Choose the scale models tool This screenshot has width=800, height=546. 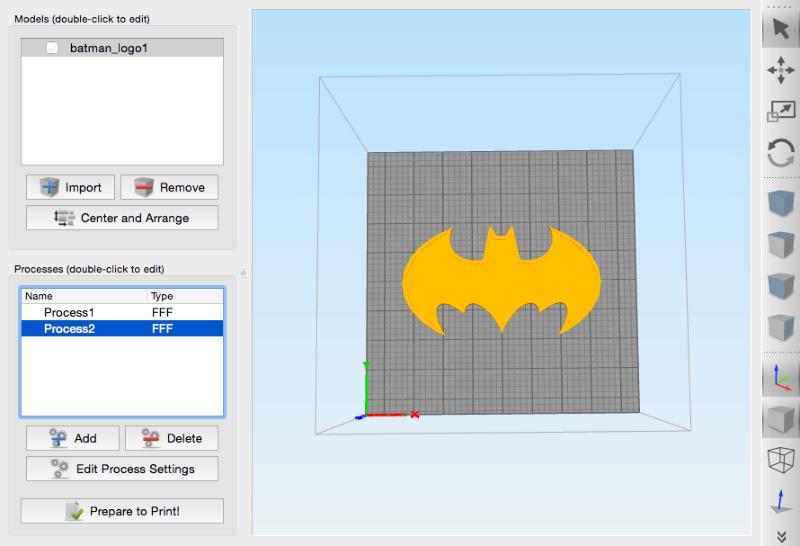pos(780,112)
